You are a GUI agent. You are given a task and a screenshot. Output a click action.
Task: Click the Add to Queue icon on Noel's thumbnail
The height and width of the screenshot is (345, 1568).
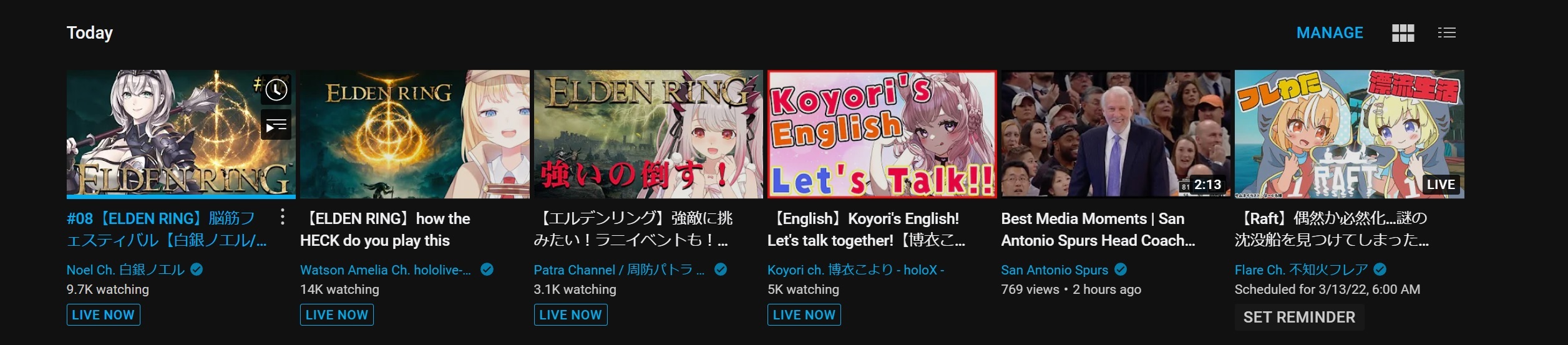[x=276, y=125]
